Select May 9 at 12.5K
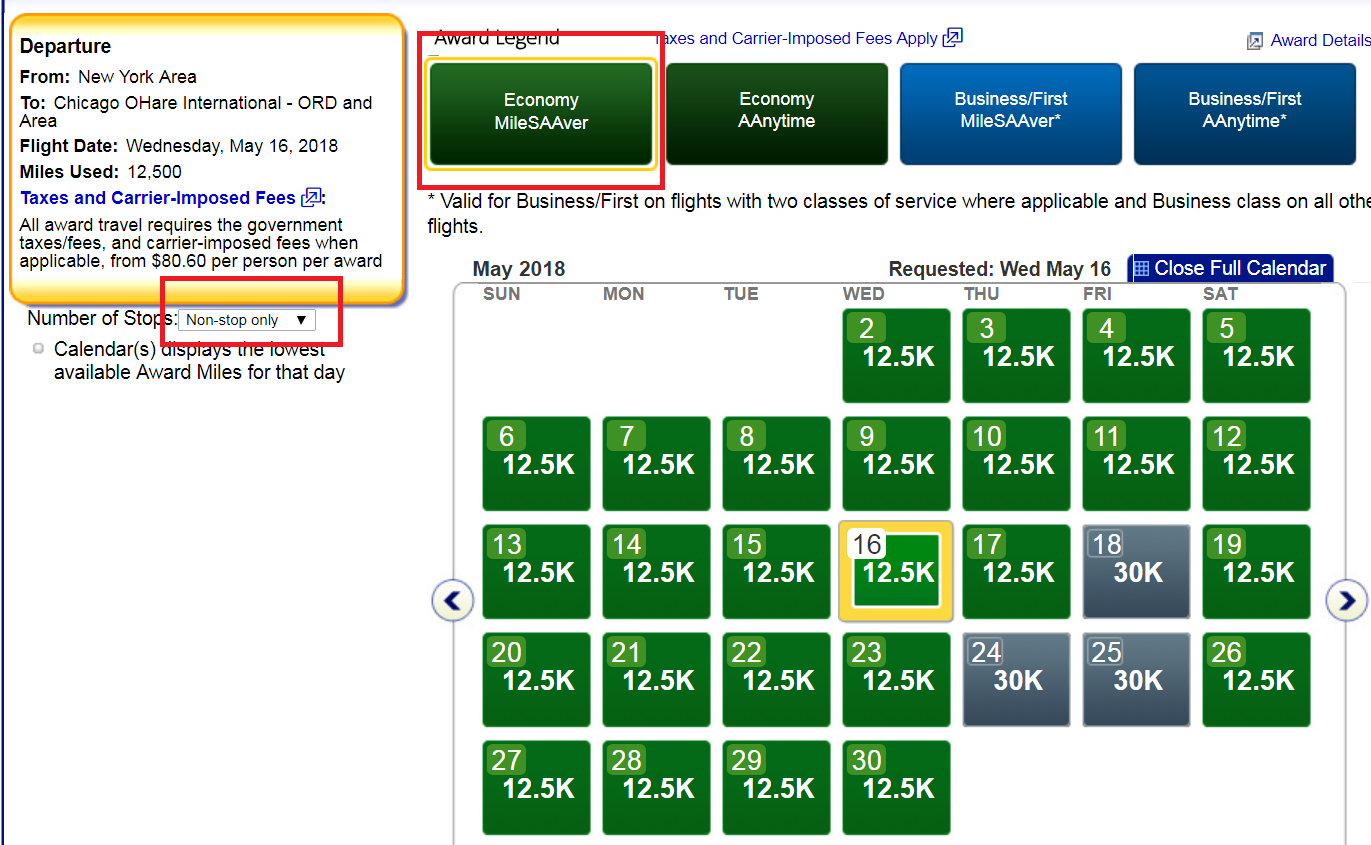This screenshot has width=1371, height=845. (897, 463)
